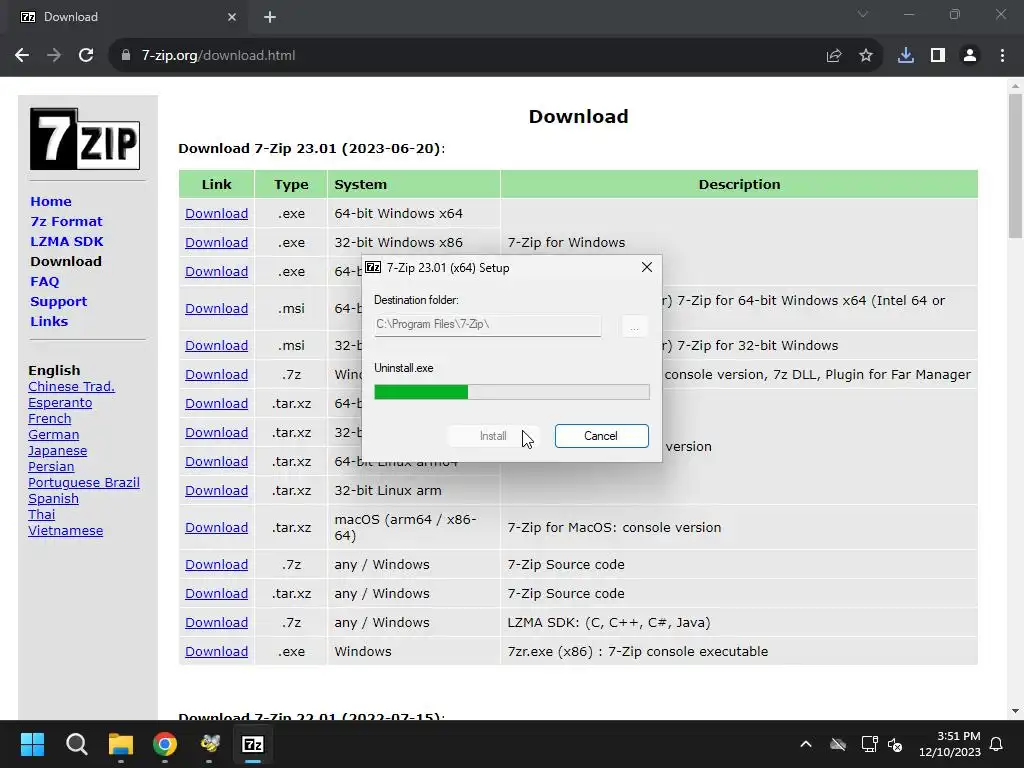
Task: Open the Chrome downloads icon
Action: (x=906, y=56)
